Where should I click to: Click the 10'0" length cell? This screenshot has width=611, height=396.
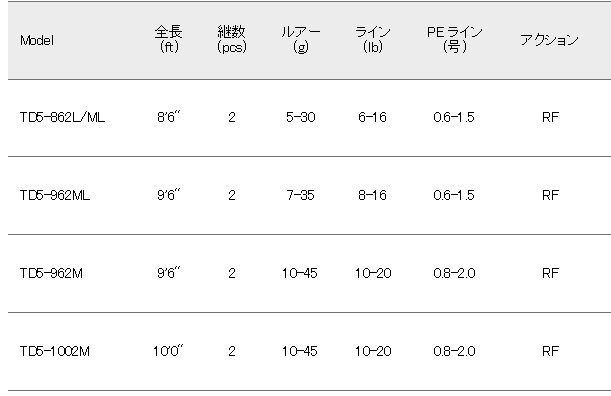coord(168,350)
